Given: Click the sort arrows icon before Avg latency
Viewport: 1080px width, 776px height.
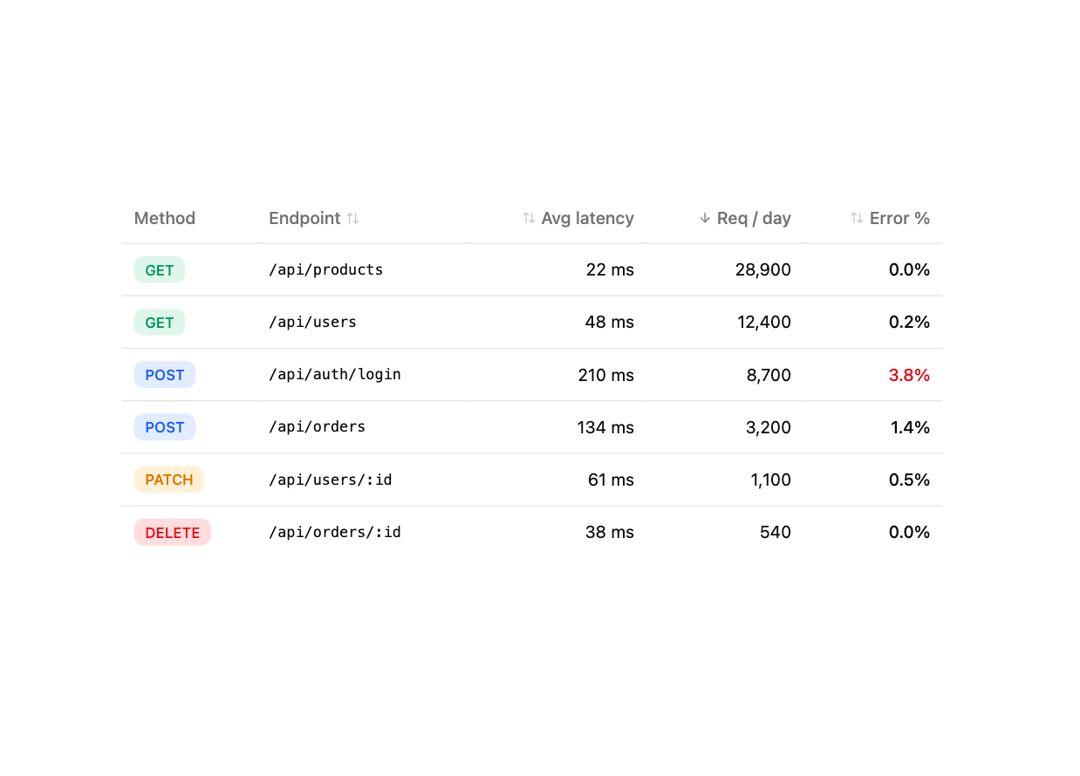Looking at the screenshot, I should pyautogui.click(x=528, y=218).
